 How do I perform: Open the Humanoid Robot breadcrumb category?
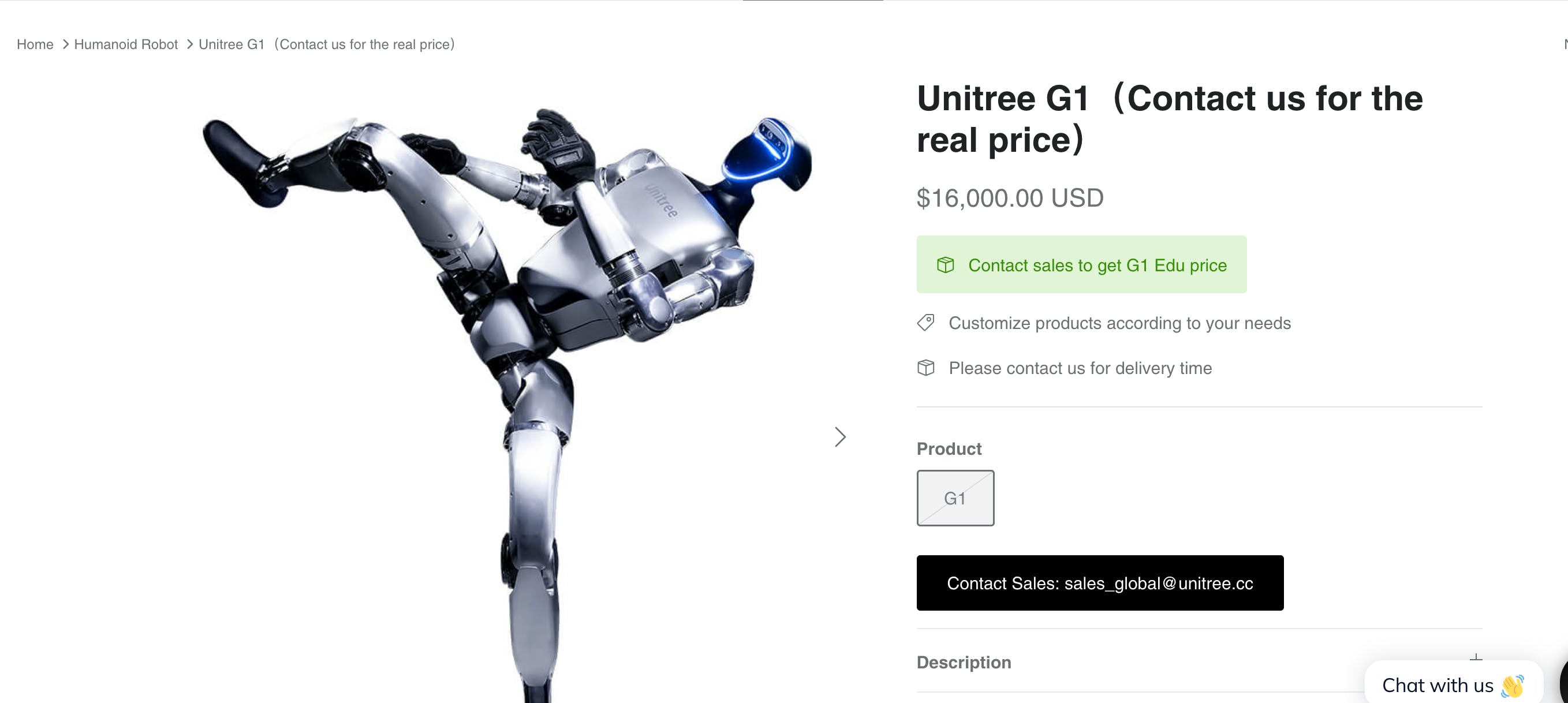pyautogui.click(x=126, y=44)
